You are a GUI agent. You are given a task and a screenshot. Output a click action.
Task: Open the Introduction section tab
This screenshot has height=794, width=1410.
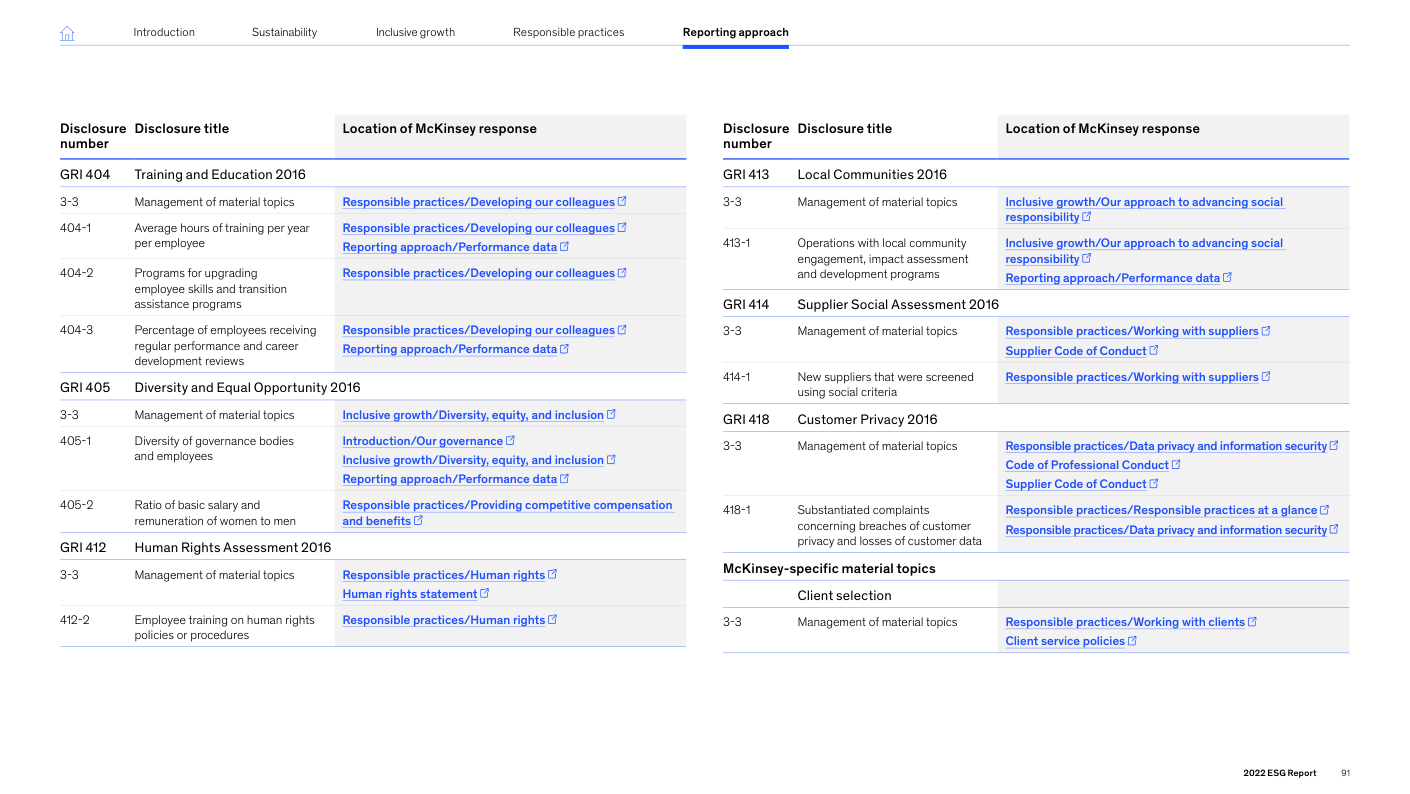(164, 32)
